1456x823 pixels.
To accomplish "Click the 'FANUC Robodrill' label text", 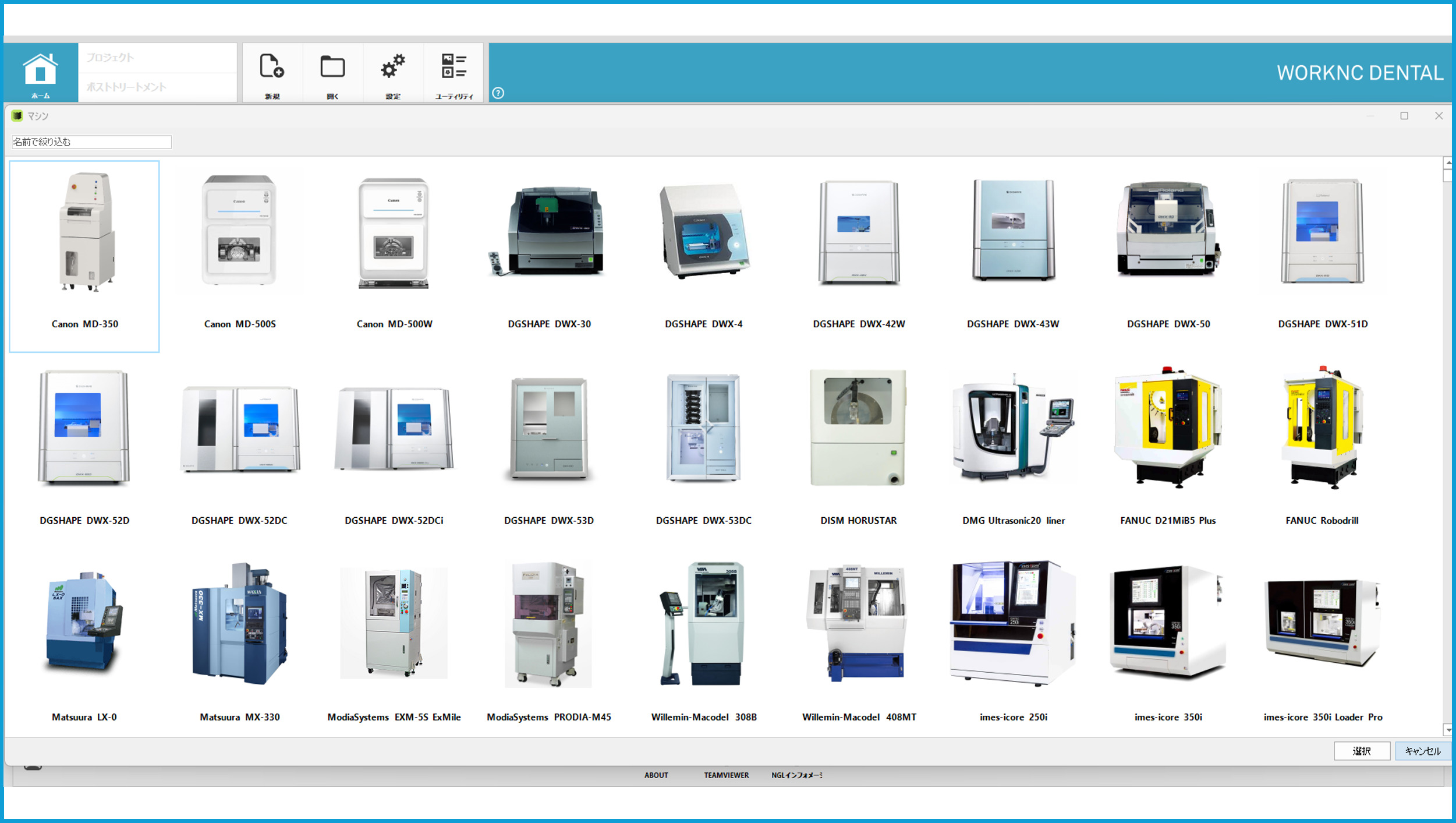I will click(x=1322, y=521).
